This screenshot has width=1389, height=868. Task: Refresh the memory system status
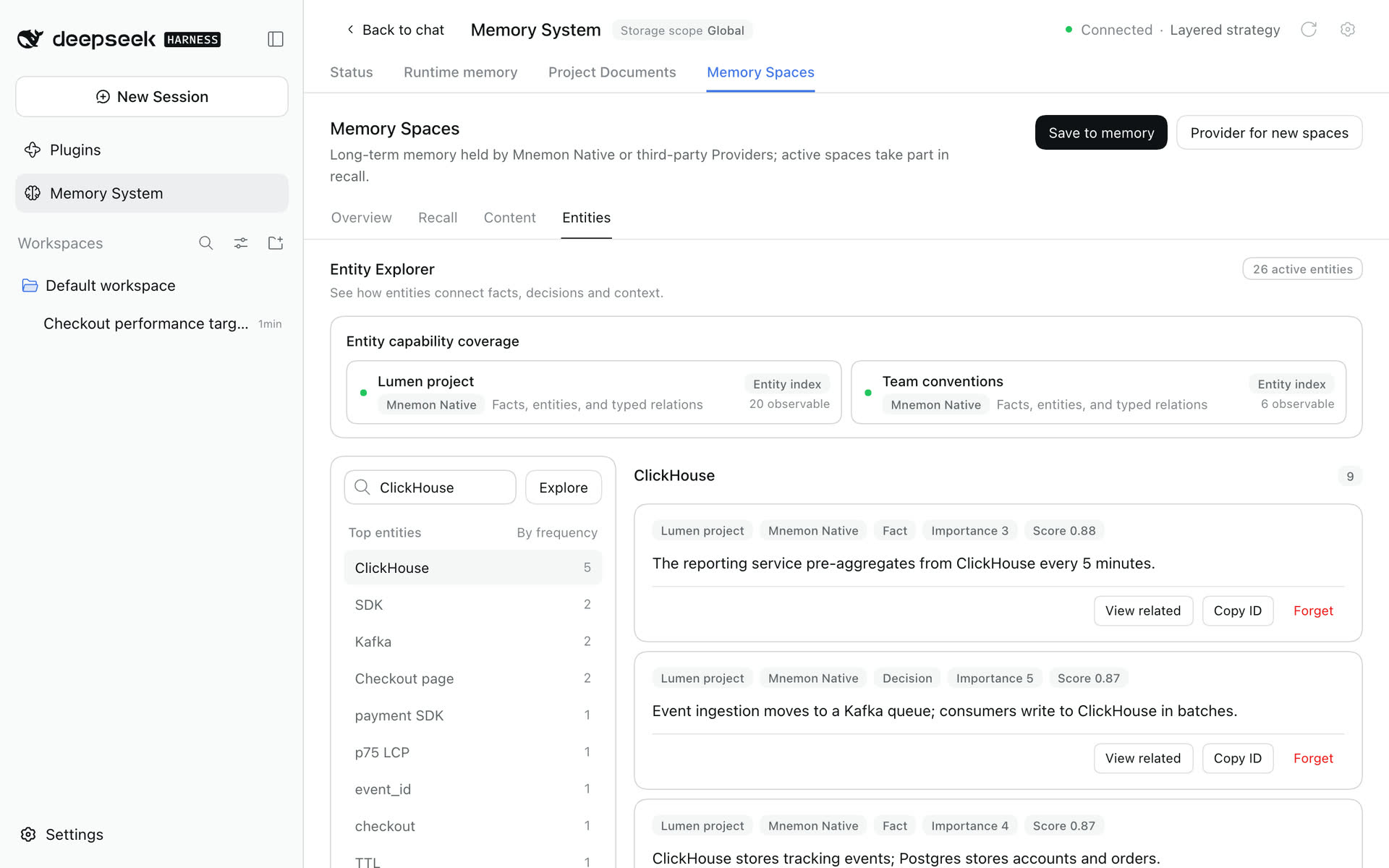pos(1309,30)
